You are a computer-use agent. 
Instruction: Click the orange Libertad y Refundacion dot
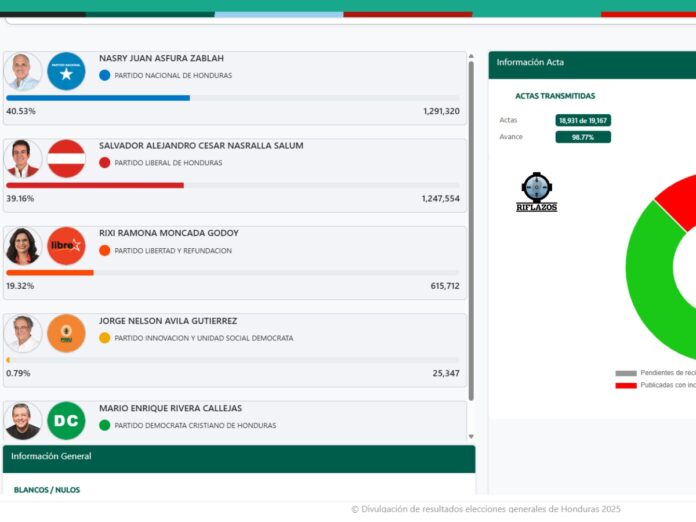point(105,251)
